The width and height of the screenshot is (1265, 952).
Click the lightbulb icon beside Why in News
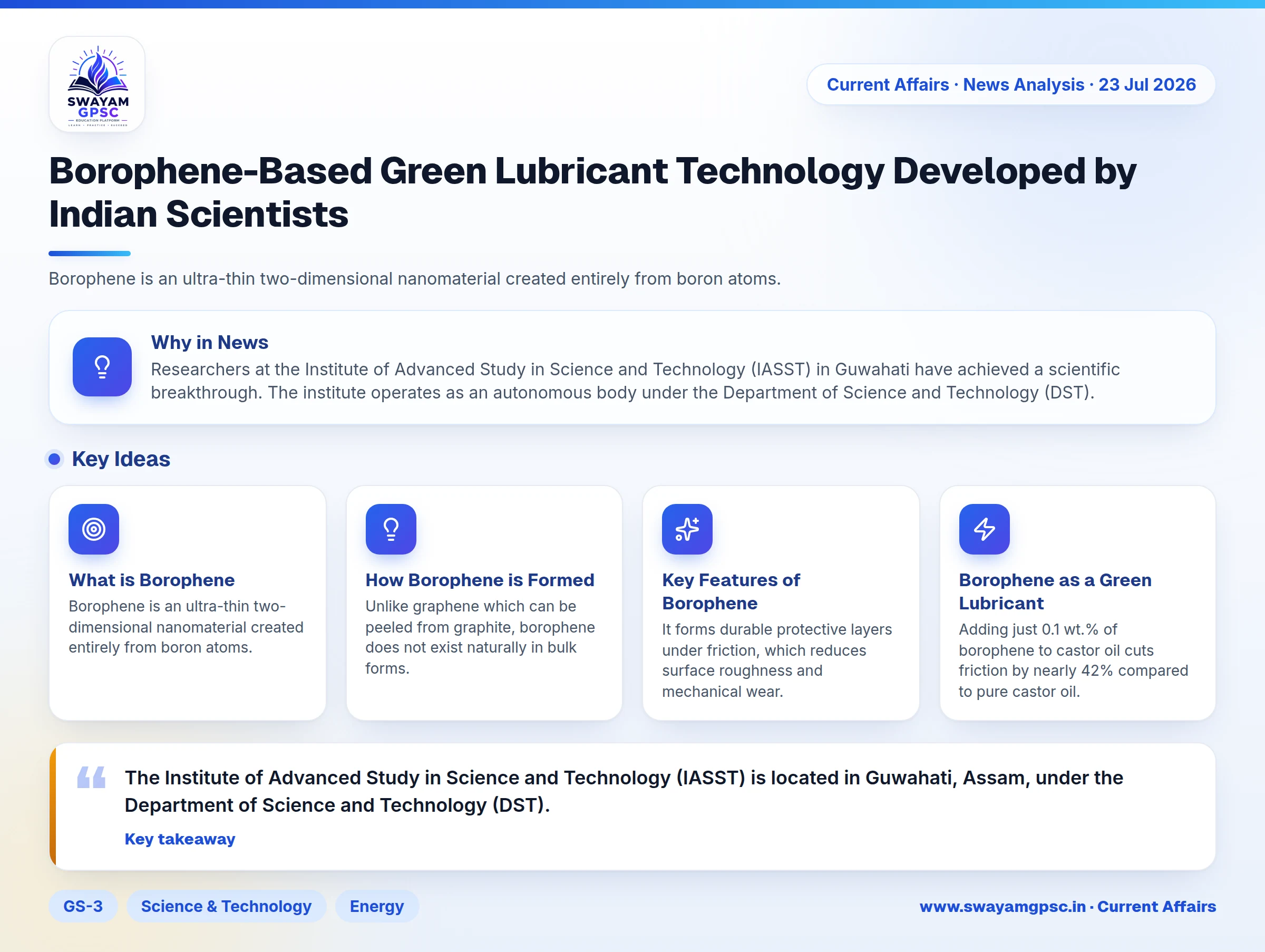pos(102,367)
